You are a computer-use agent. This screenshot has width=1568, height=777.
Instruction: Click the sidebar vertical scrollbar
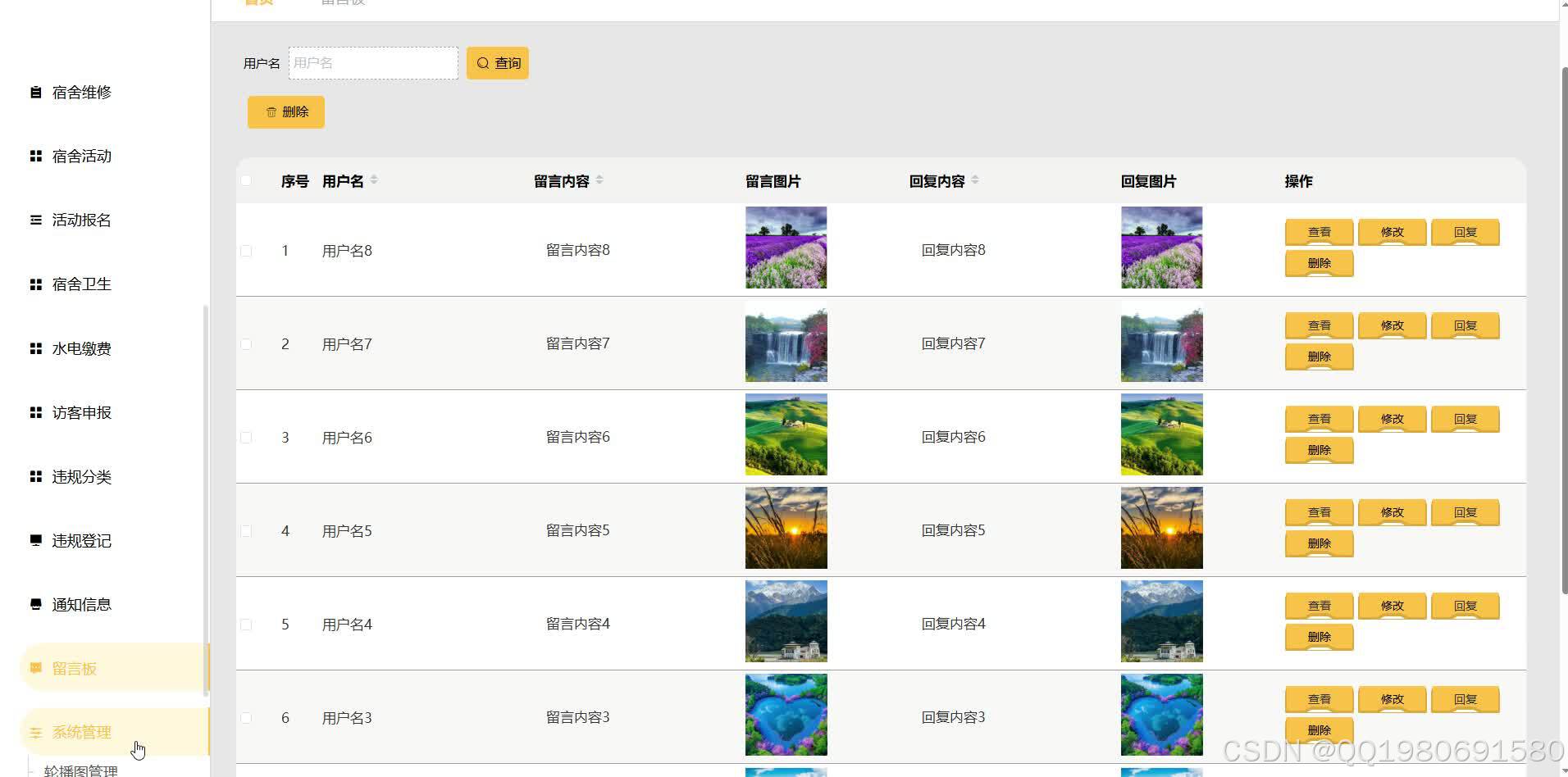(x=206, y=500)
